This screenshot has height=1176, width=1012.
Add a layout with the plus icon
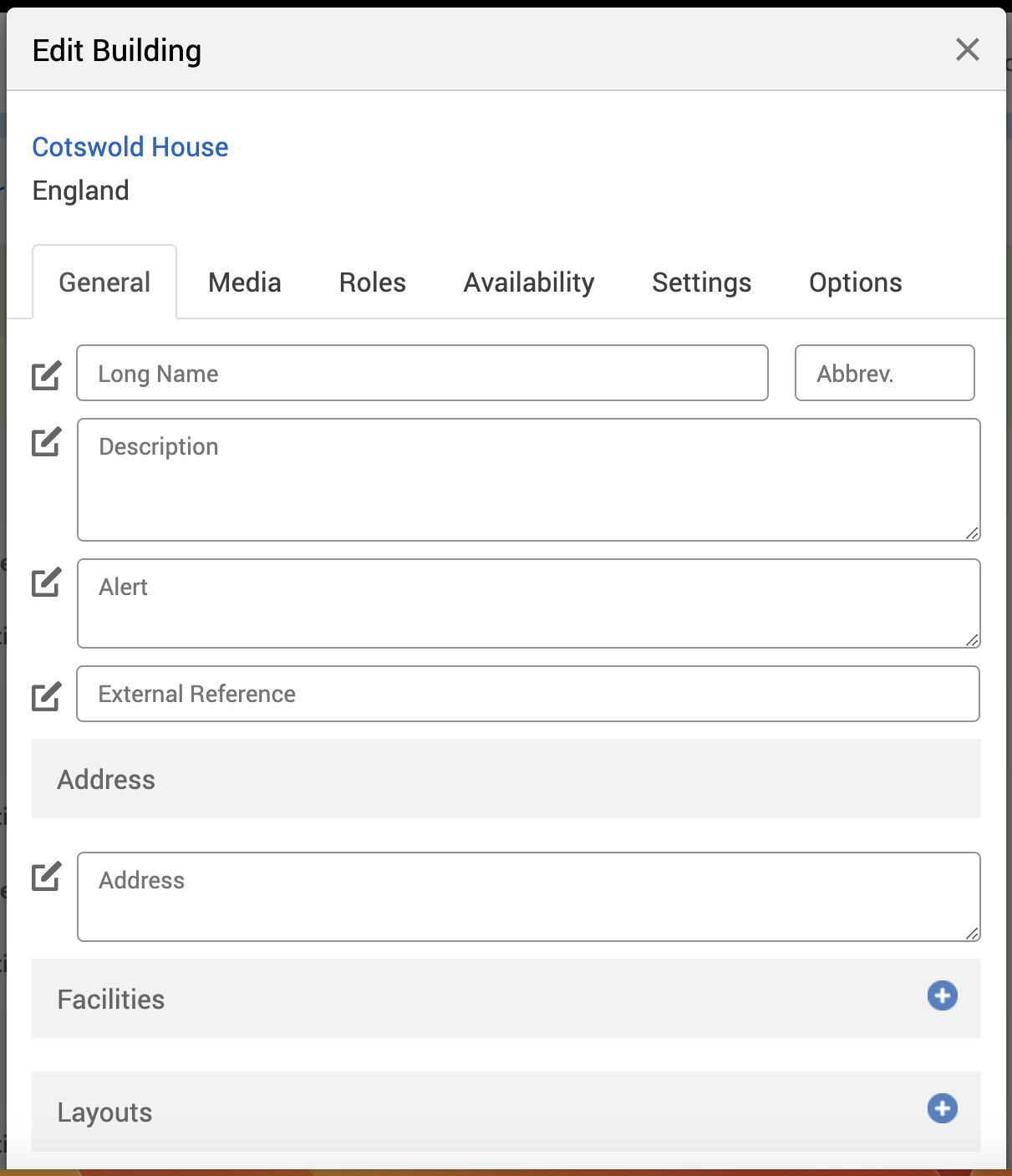[x=942, y=1108]
